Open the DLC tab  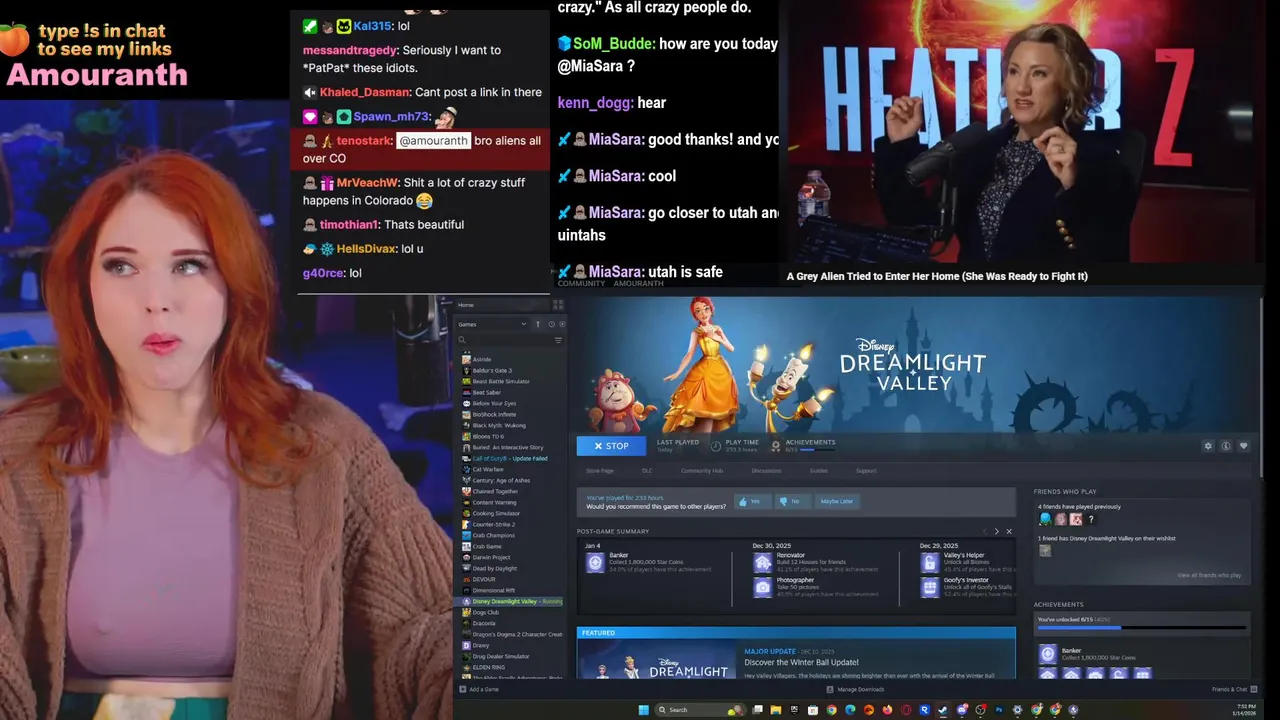[x=647, y=471]
